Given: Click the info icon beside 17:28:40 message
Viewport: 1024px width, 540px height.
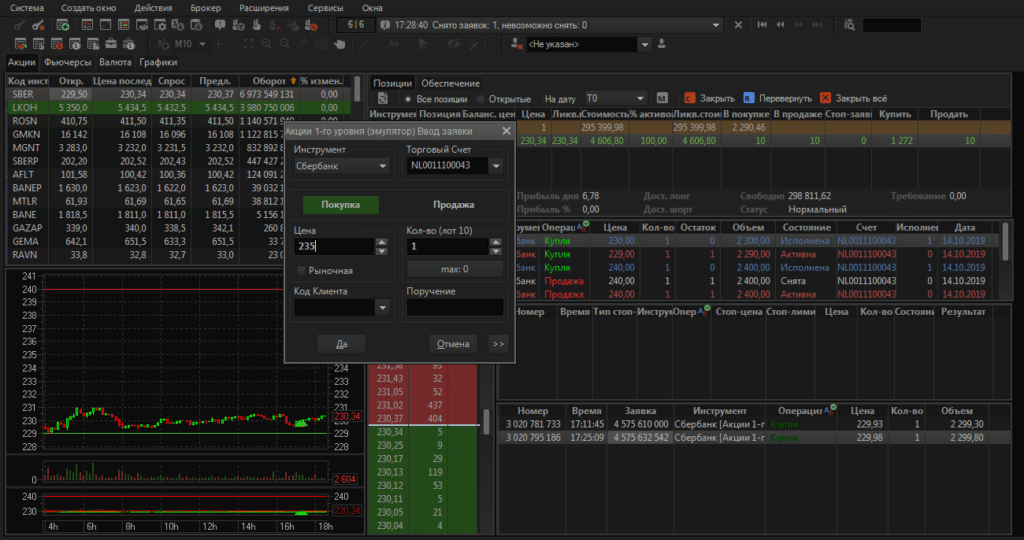Looking at the screenshot, I should click(384, 24).
